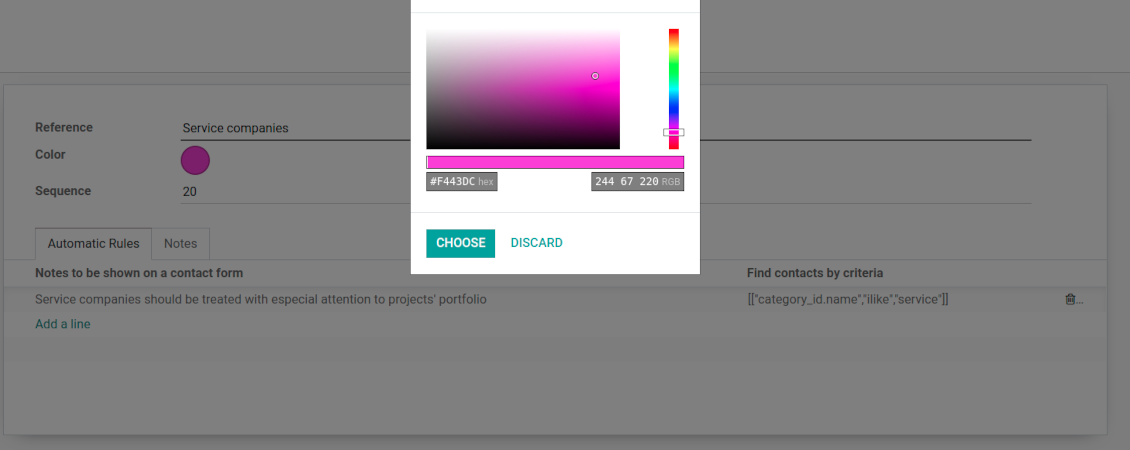Click the Color label
Image resolution: width=1130 pixels, height=450 pixels.
[50, 154]
